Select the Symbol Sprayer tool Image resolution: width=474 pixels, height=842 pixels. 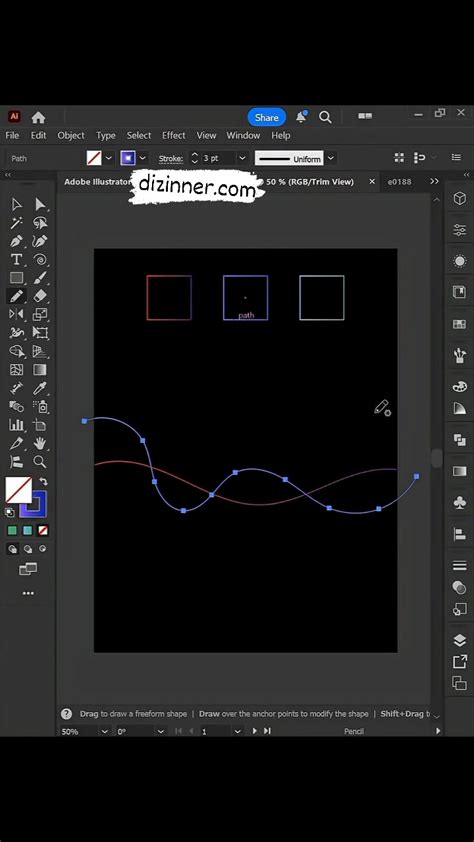pos(40,407)
